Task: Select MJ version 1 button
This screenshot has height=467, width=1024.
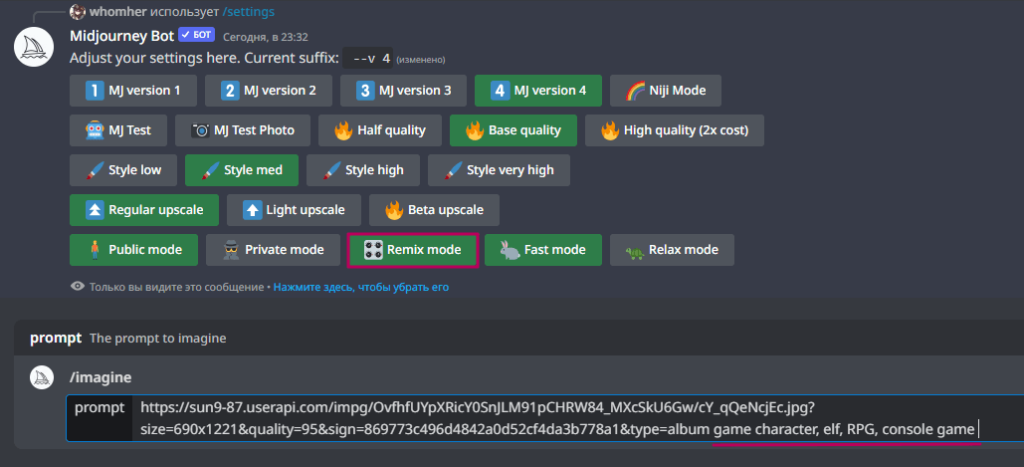Action: click(x=133, y=90)
